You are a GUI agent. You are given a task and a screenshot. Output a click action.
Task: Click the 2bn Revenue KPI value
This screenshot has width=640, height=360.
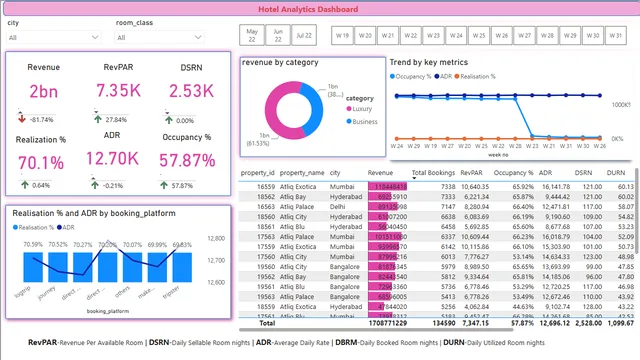[43, 91]
